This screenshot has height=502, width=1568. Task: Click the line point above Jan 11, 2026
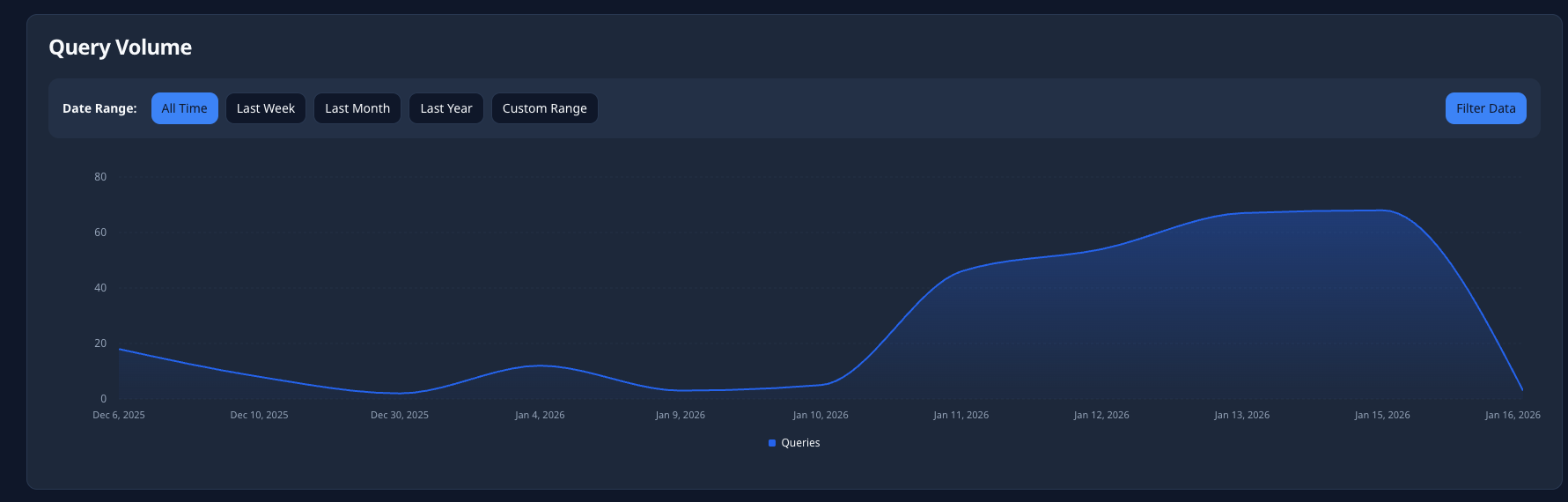pyautogui.click(x=961, y=271)
